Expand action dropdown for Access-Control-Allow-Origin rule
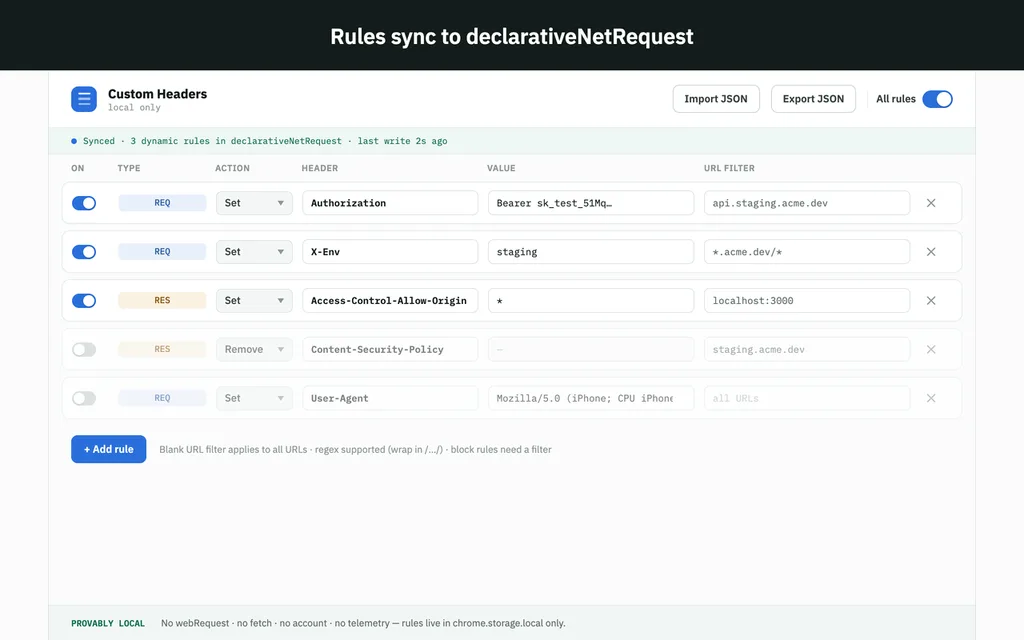1024x640 pixels. point(254,300)
